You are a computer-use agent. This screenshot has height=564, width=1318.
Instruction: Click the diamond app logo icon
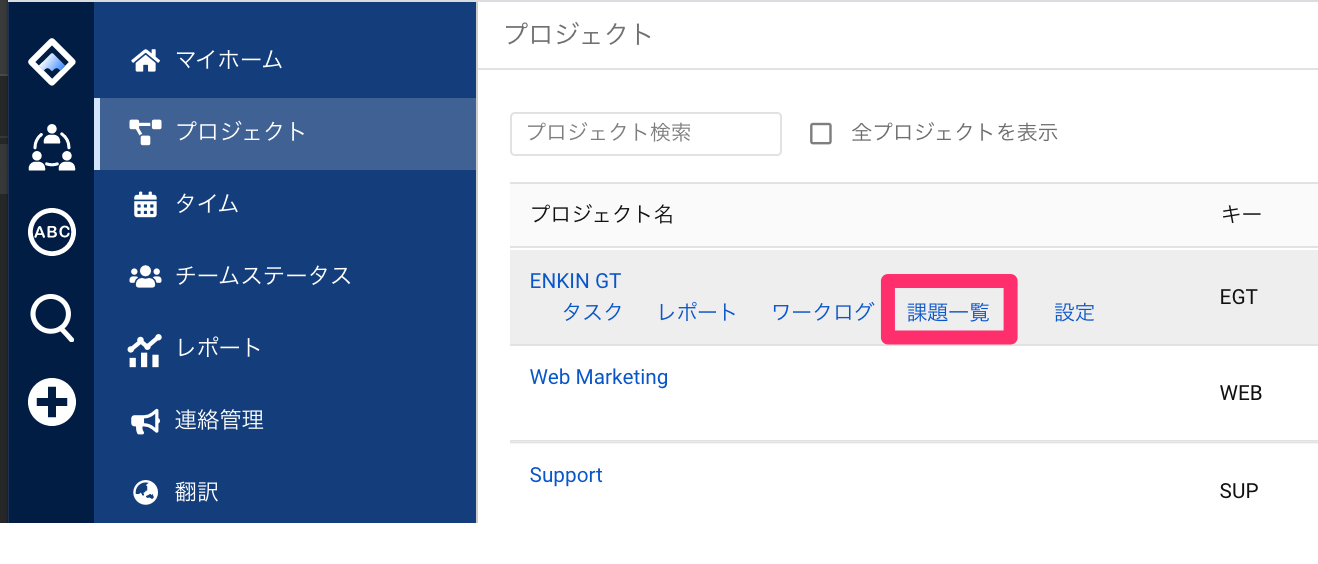click(52, 61)
